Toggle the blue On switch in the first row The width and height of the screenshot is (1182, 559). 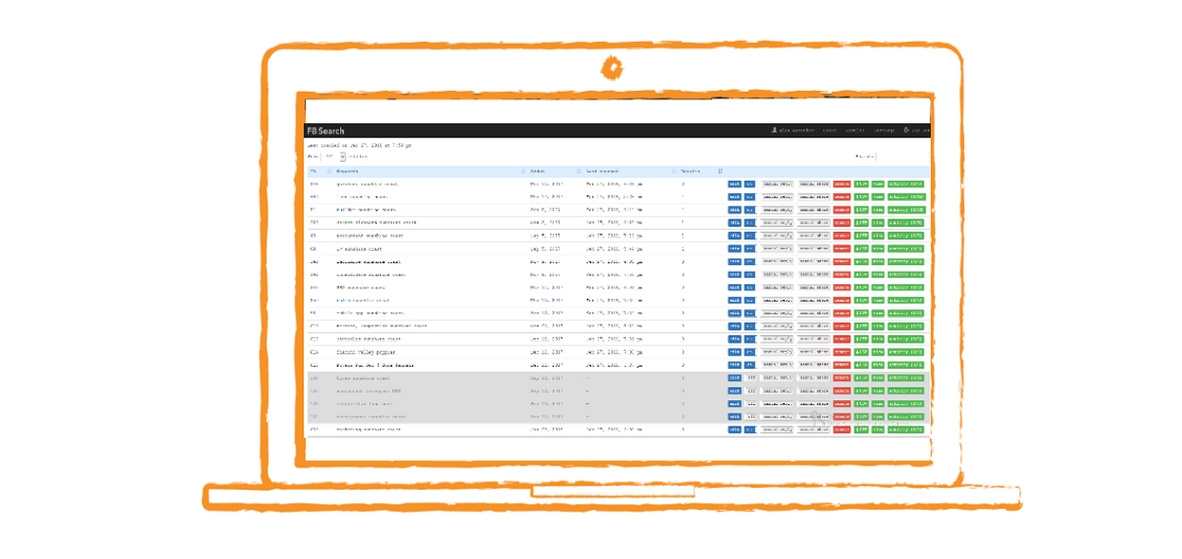point(750,184)
